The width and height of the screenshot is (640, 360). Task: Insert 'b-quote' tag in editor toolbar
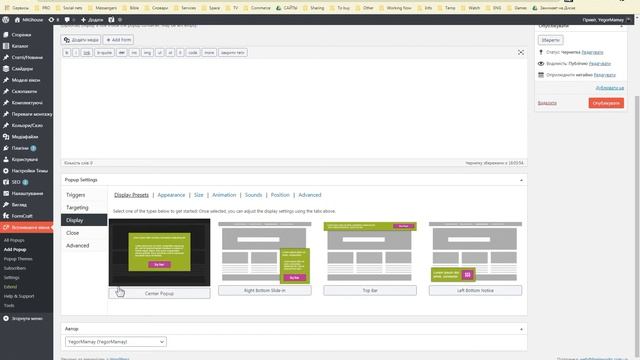104,53
